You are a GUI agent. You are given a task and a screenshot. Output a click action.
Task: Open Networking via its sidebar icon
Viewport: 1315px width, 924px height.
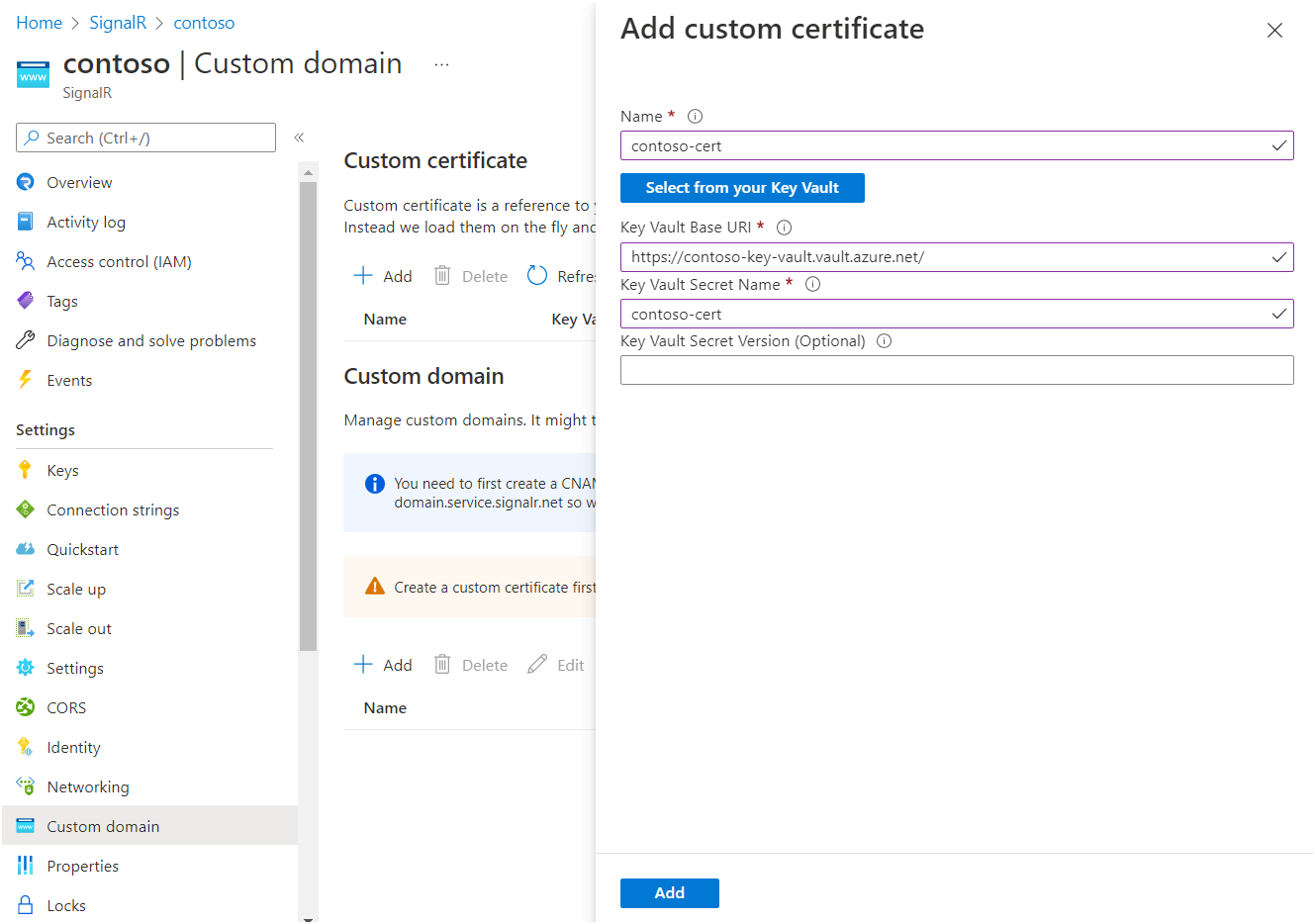[27, 785]
